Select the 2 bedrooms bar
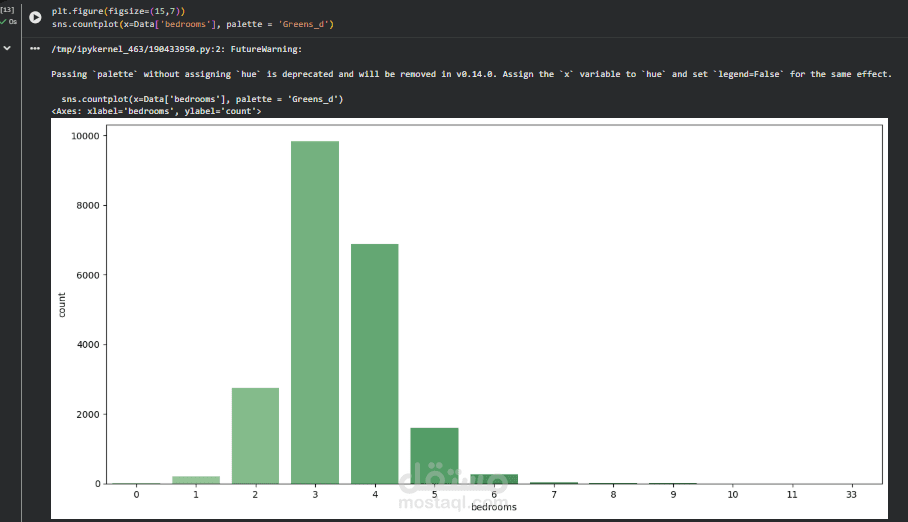This screenshot has width=908, height=522. coord(255,435)
